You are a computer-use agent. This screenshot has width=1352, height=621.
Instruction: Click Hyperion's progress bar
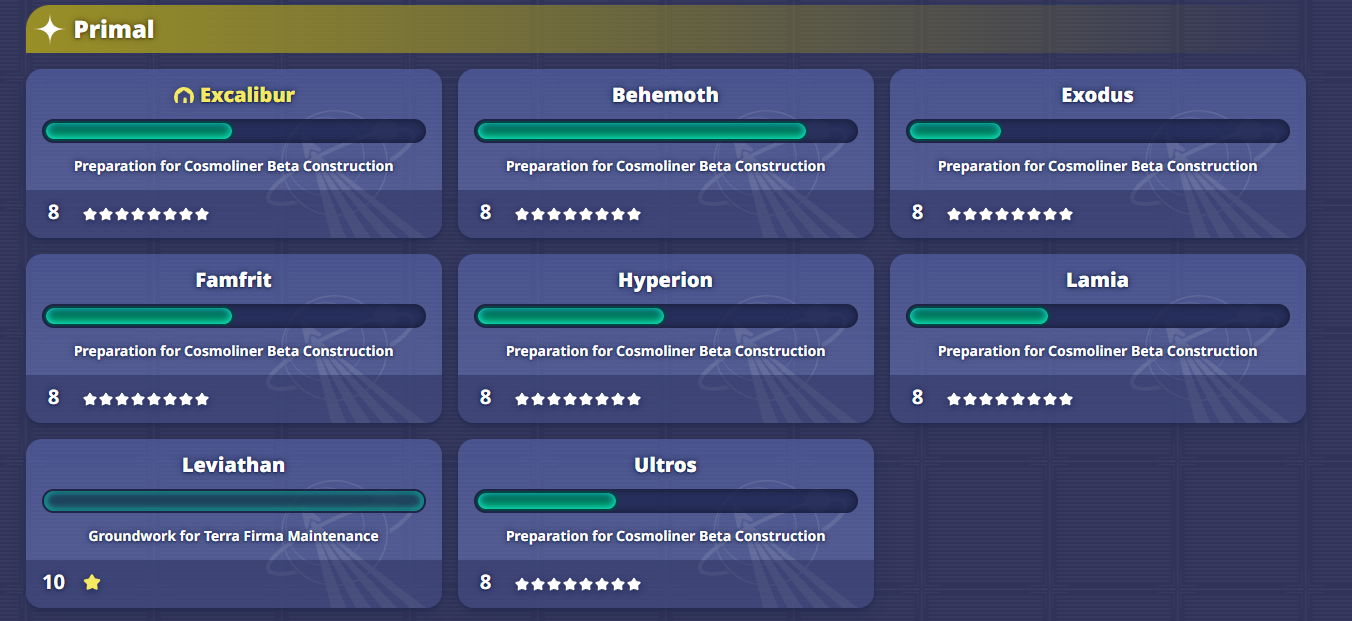(x=665, y=316)
